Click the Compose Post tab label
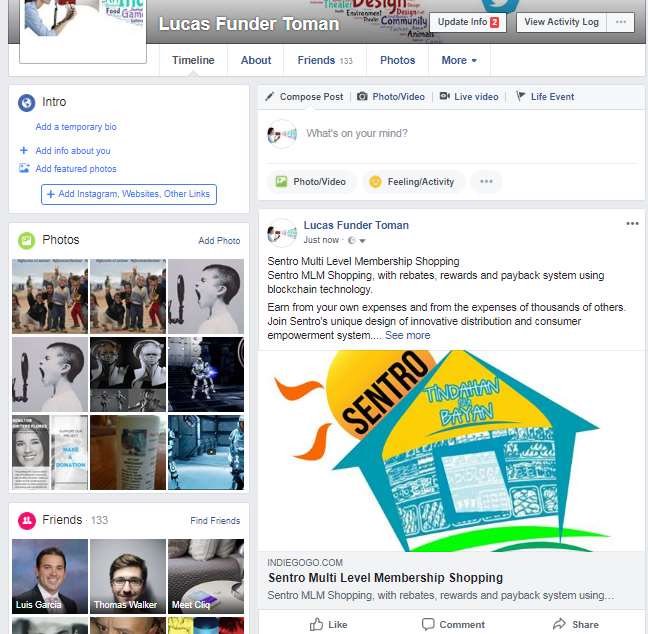The image size is (648, 634). point(311,97)
